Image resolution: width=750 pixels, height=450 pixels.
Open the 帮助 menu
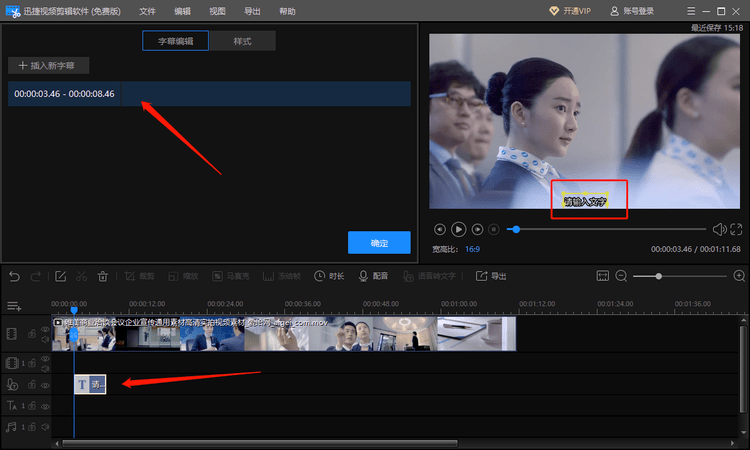click(x=287, y=11)
